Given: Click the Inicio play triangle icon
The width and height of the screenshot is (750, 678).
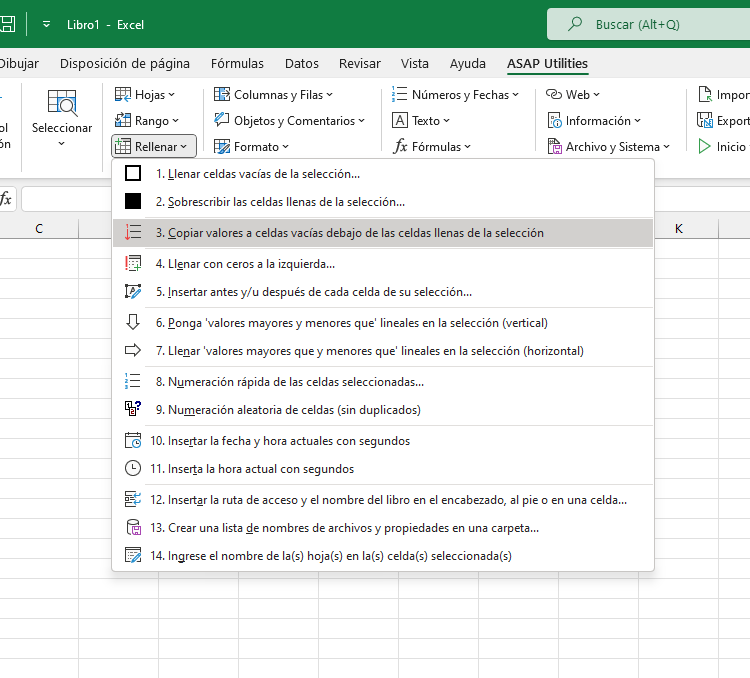Looking at the screenshot, I should click(704, 146).
